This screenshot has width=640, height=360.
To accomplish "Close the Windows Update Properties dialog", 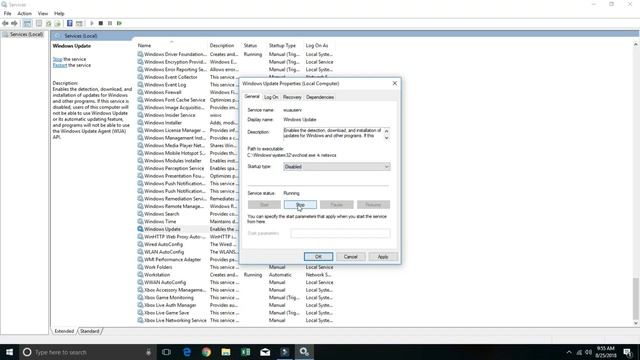I will [395, 83].
